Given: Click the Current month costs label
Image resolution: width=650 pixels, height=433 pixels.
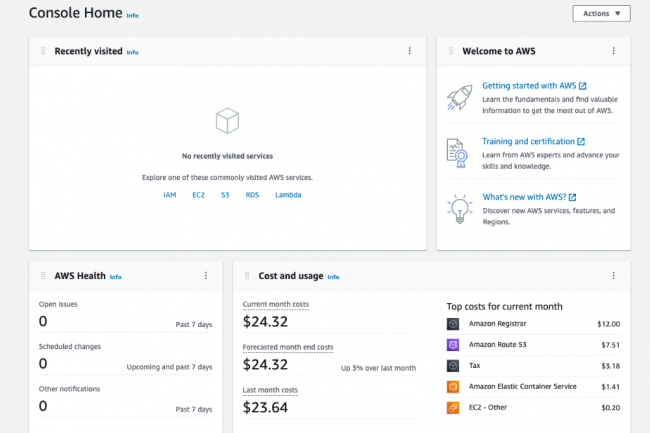Looking at the screenshot, I should click(276, 304).
